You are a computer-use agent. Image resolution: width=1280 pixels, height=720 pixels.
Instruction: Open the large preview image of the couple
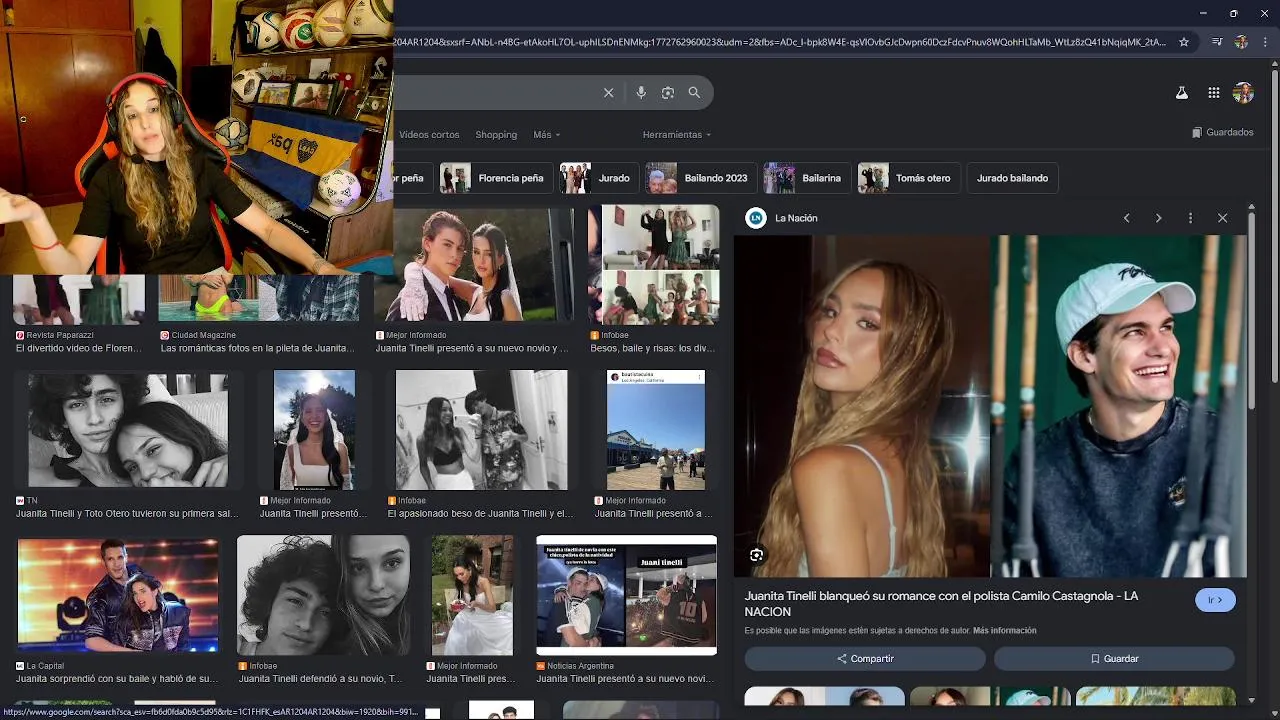click(x=990, y=406)
